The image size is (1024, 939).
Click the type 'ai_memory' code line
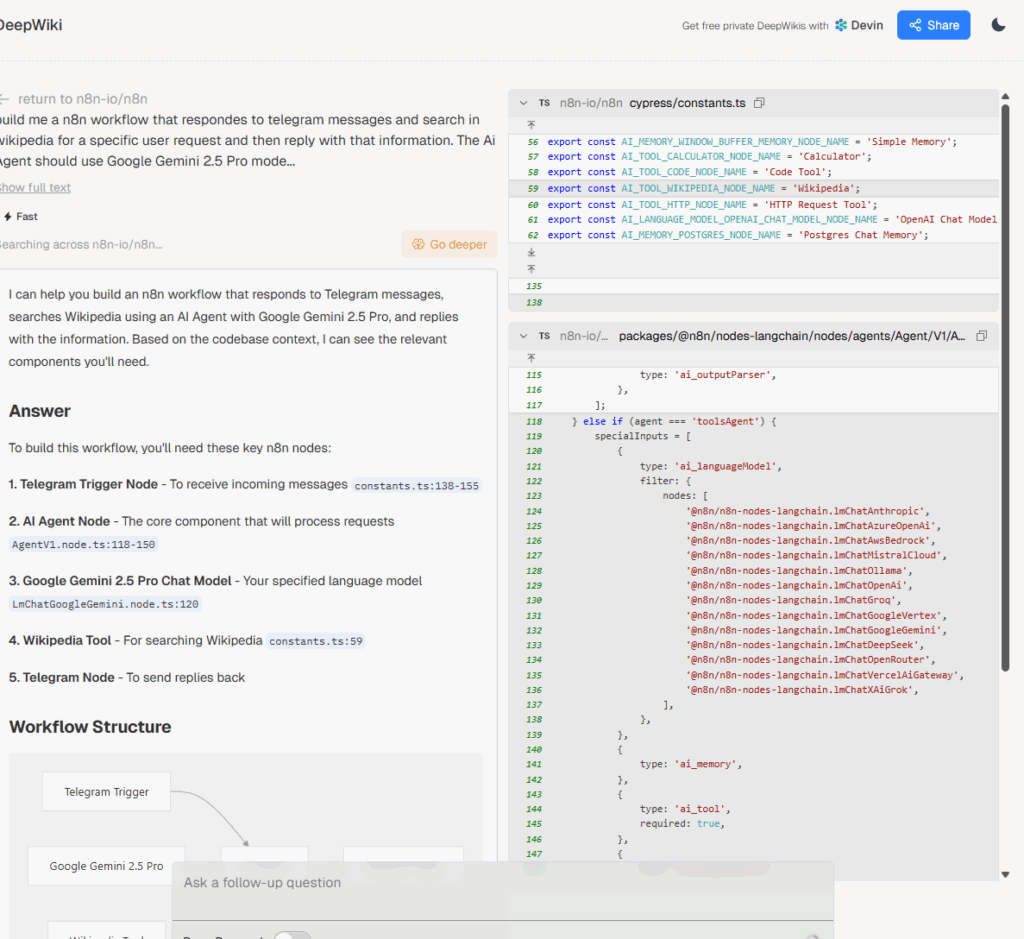point(754,764)
